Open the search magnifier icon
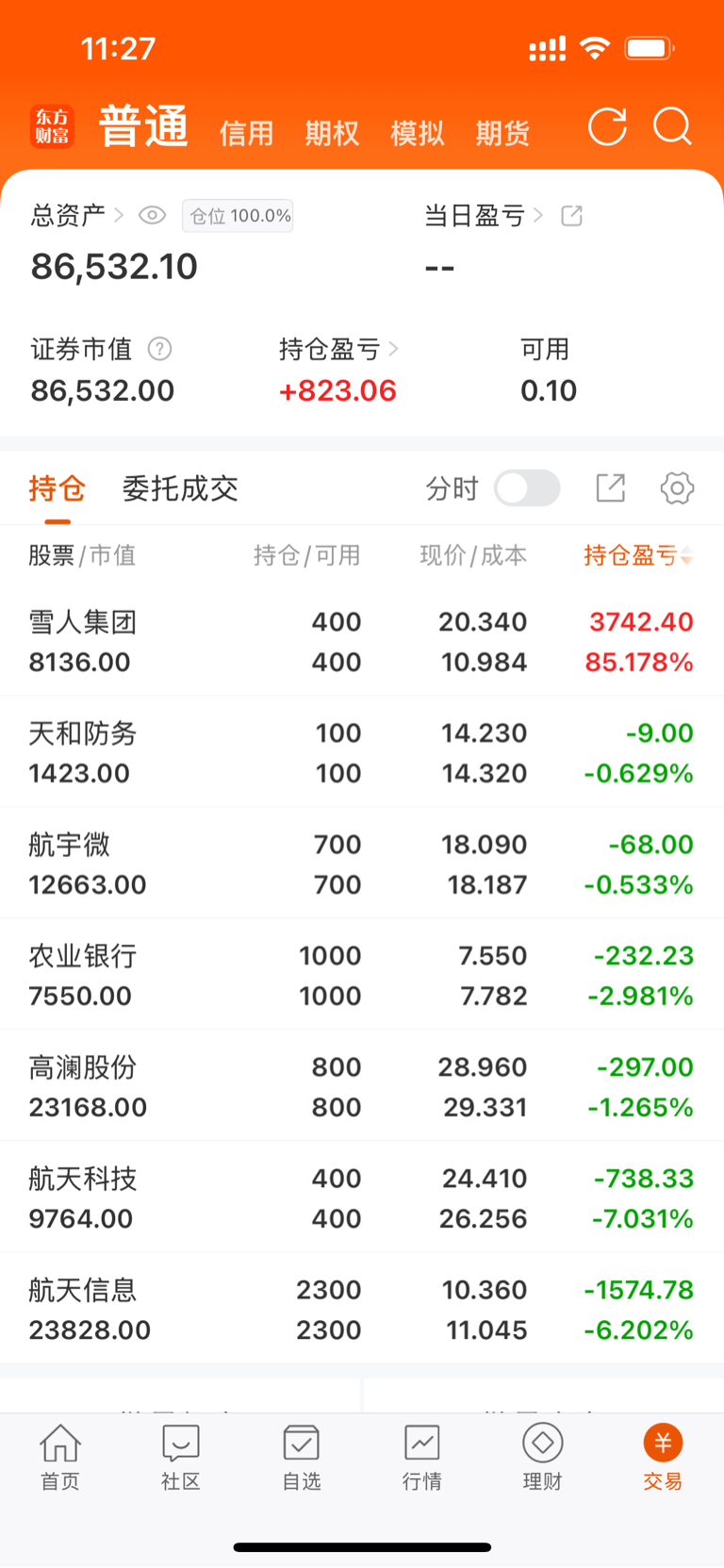This screenshot has height=1568, width=724. pyautogui.click(x=672, y=126)
